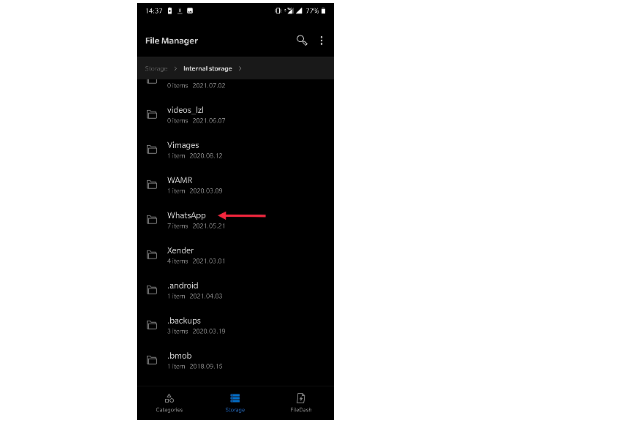Go back to Storage in breadcrumb
The width and height of the screenshot is (640, 425).
[x=156, y=69]
